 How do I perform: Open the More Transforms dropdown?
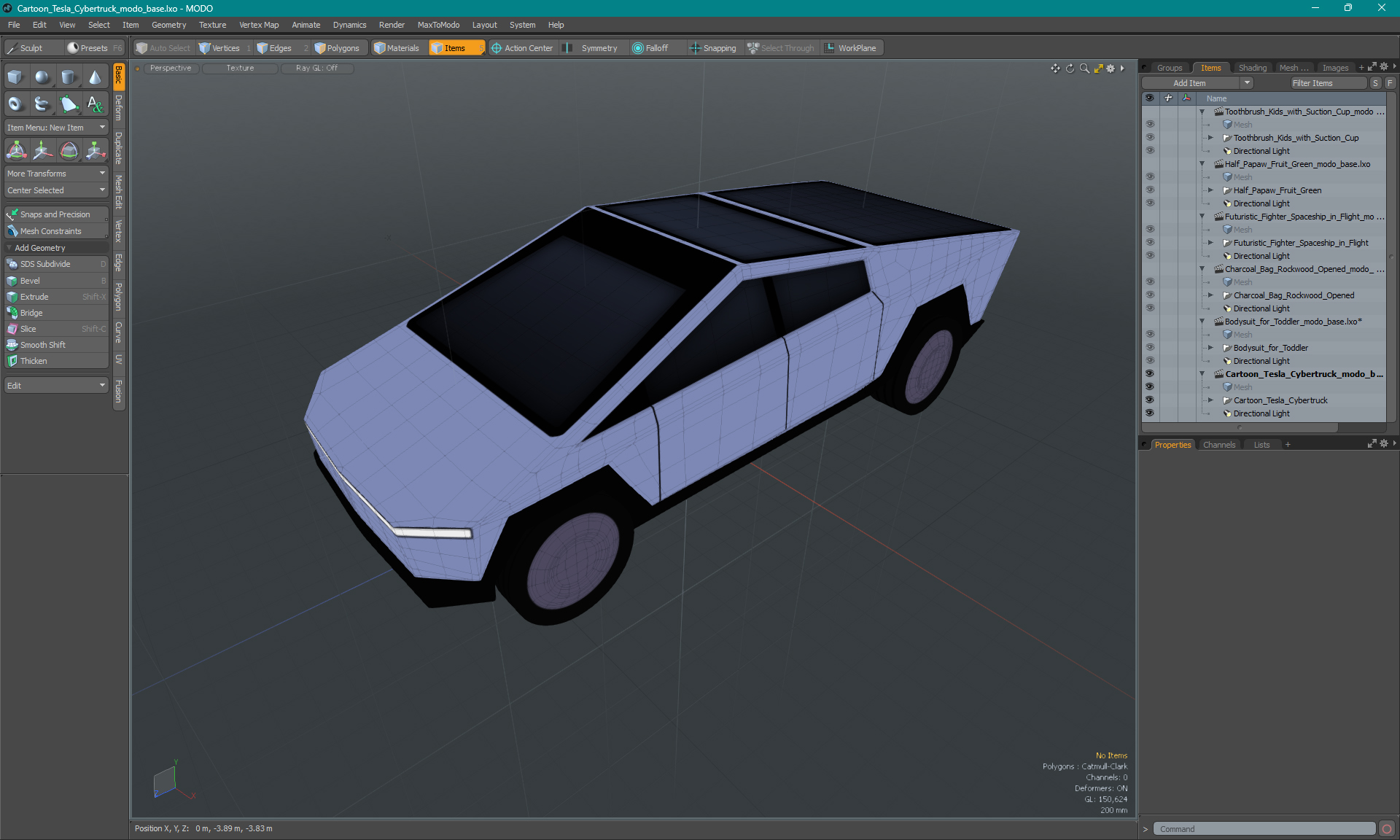[x=56, y=174]
